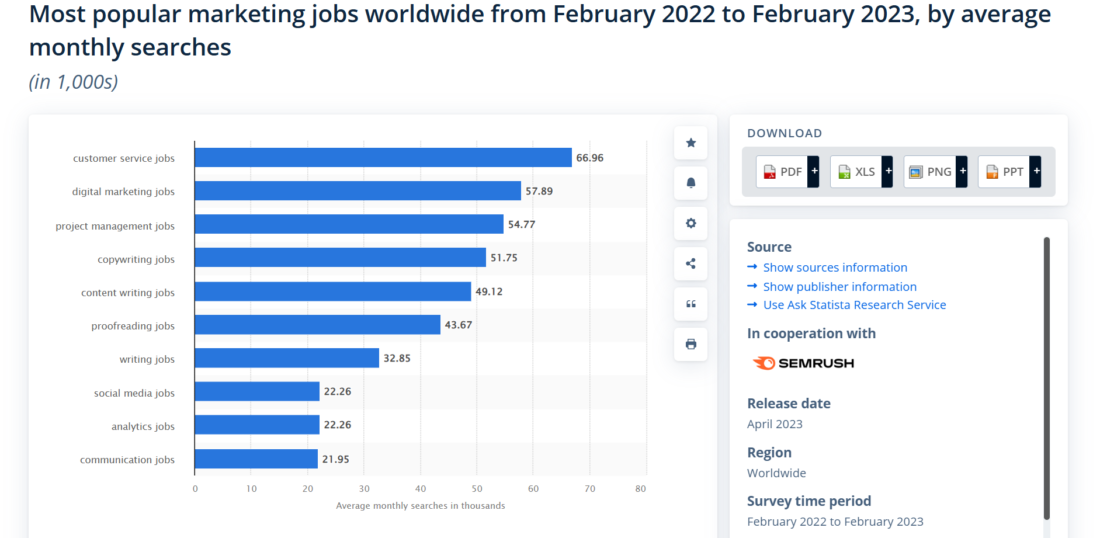Expand the plus next to XLS
1100x538 pixels.
(x=887, y=172)
